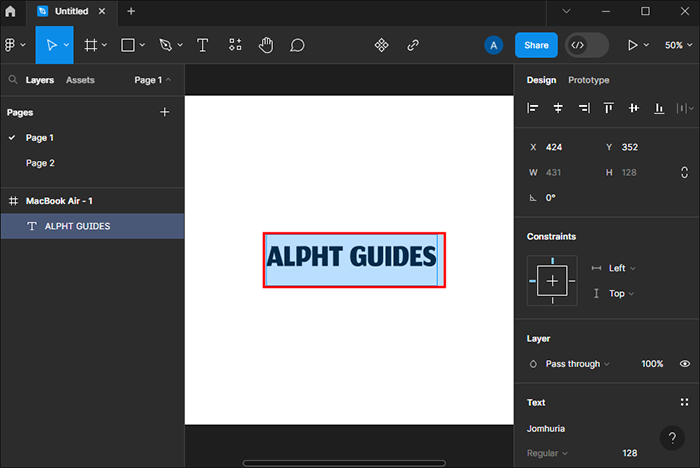
Task: Click the Align left icon
Action: [x=533, y=108]
